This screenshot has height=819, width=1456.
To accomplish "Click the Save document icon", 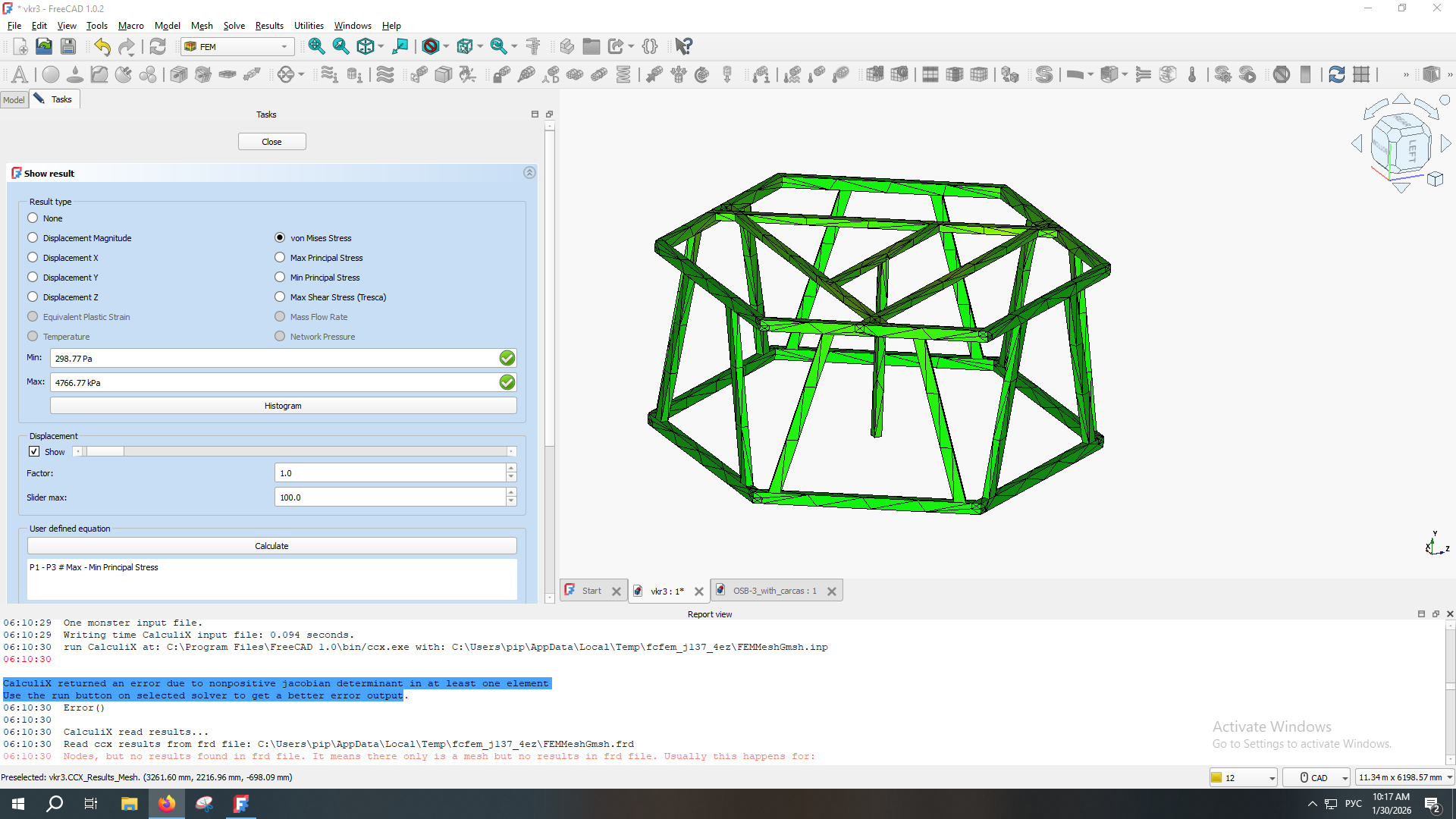I will coord(68,47).
